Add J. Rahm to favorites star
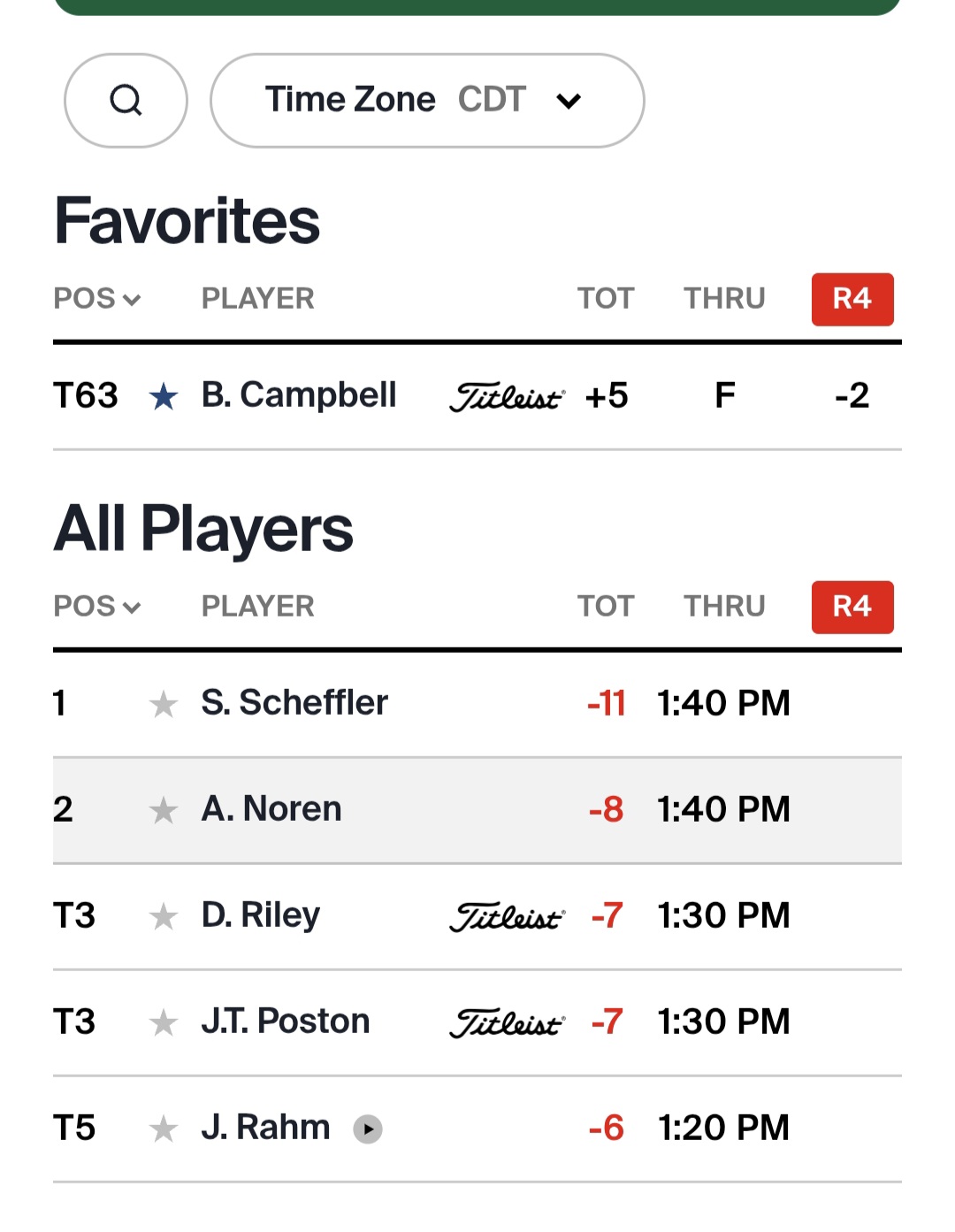The image size is (955, 1232). click(x=164, y=1129)
